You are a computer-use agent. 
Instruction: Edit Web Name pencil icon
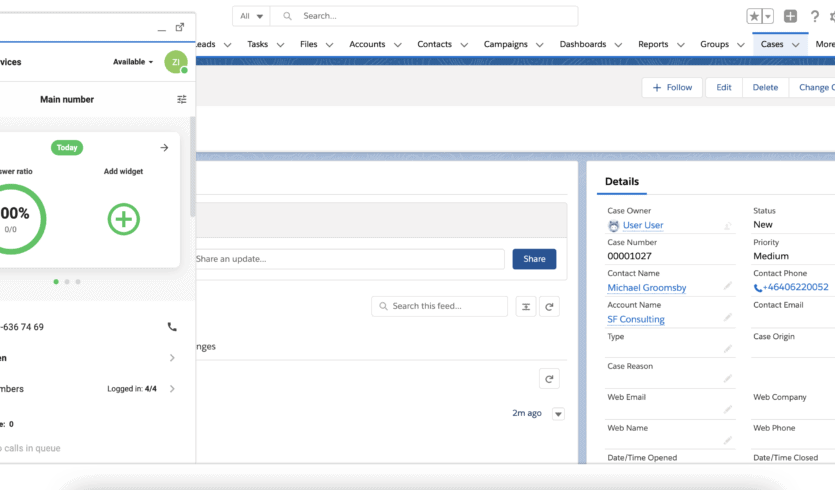point(727,440)
